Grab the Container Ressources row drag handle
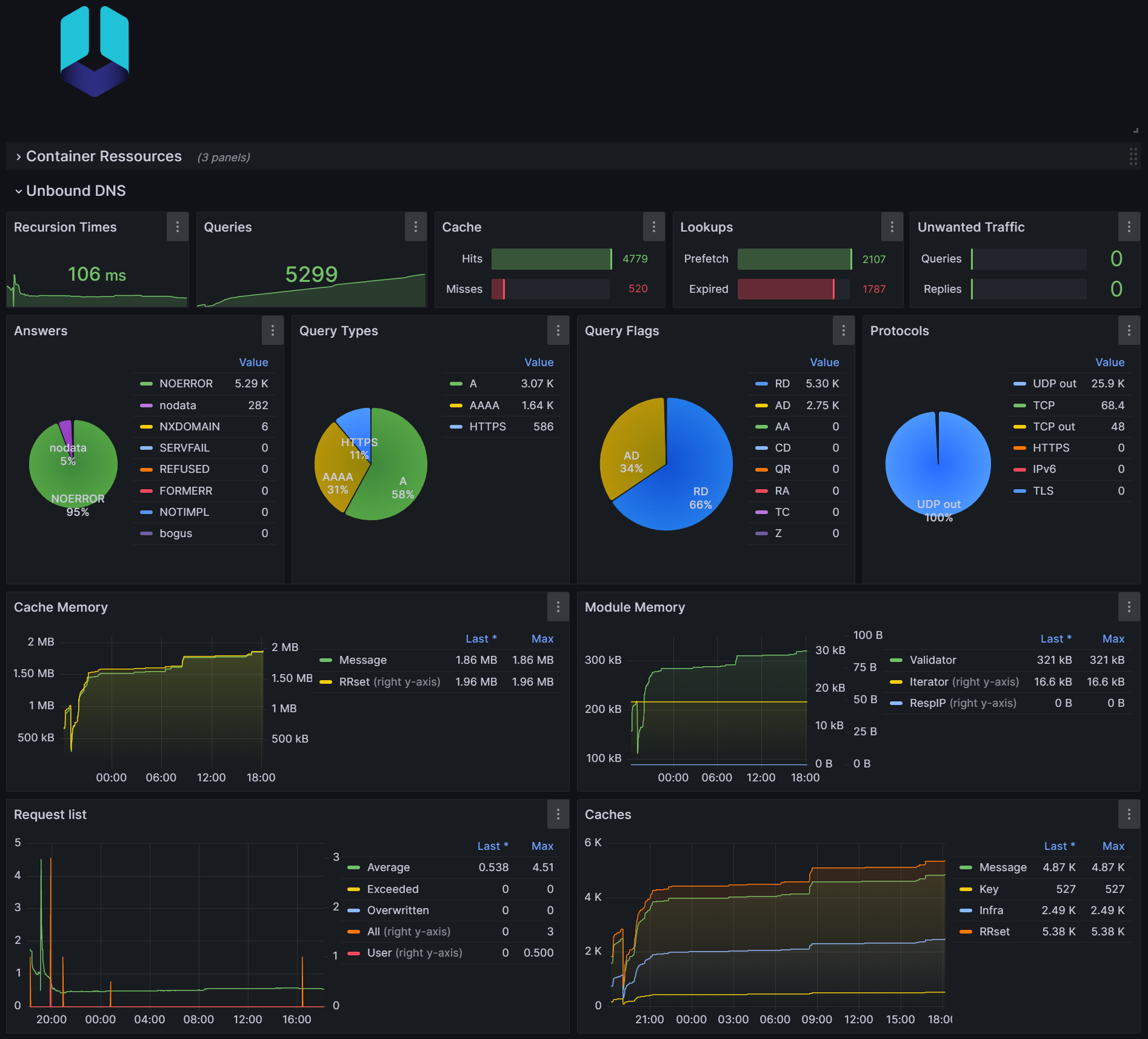This screenshot has width=1148, height=1039. coord(1133,156)
